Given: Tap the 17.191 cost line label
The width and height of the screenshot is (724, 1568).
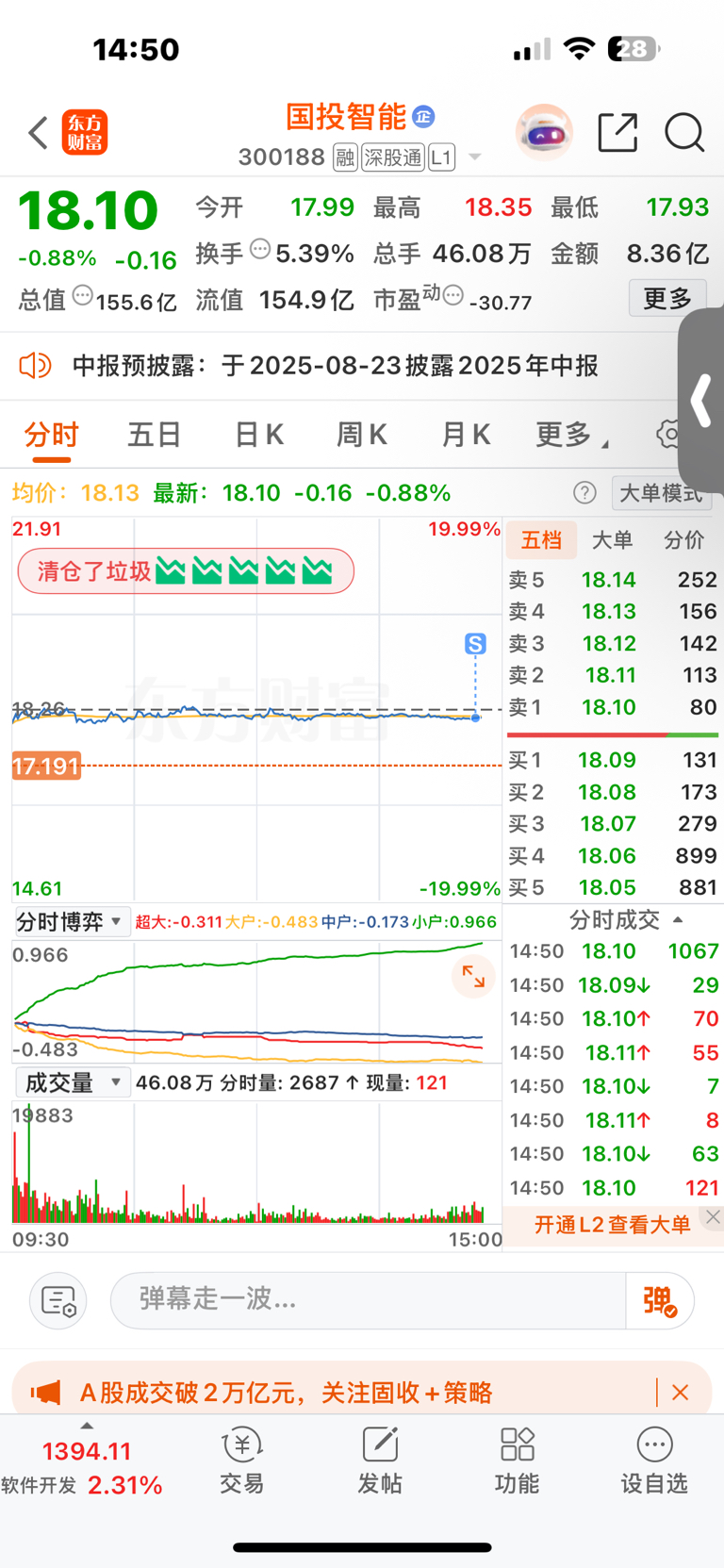Looking at the screenshot, I should pos(46,766).
